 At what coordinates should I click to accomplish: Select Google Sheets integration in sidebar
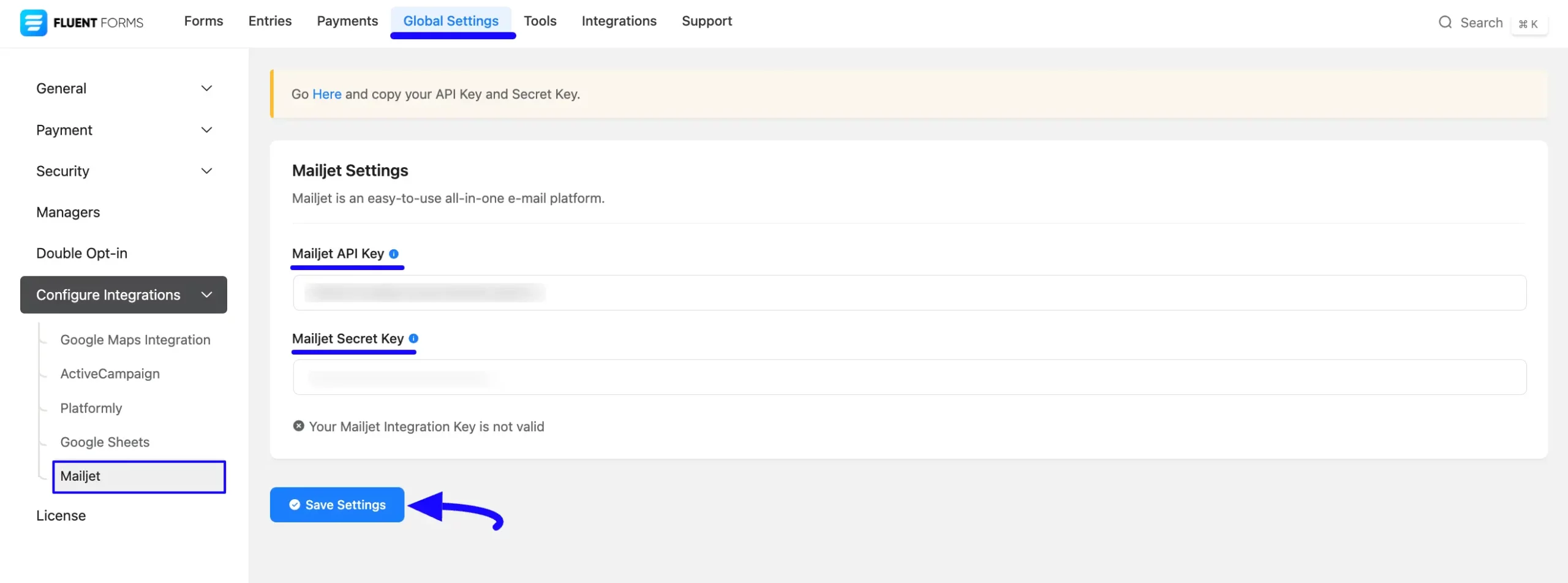coord(105,442)
